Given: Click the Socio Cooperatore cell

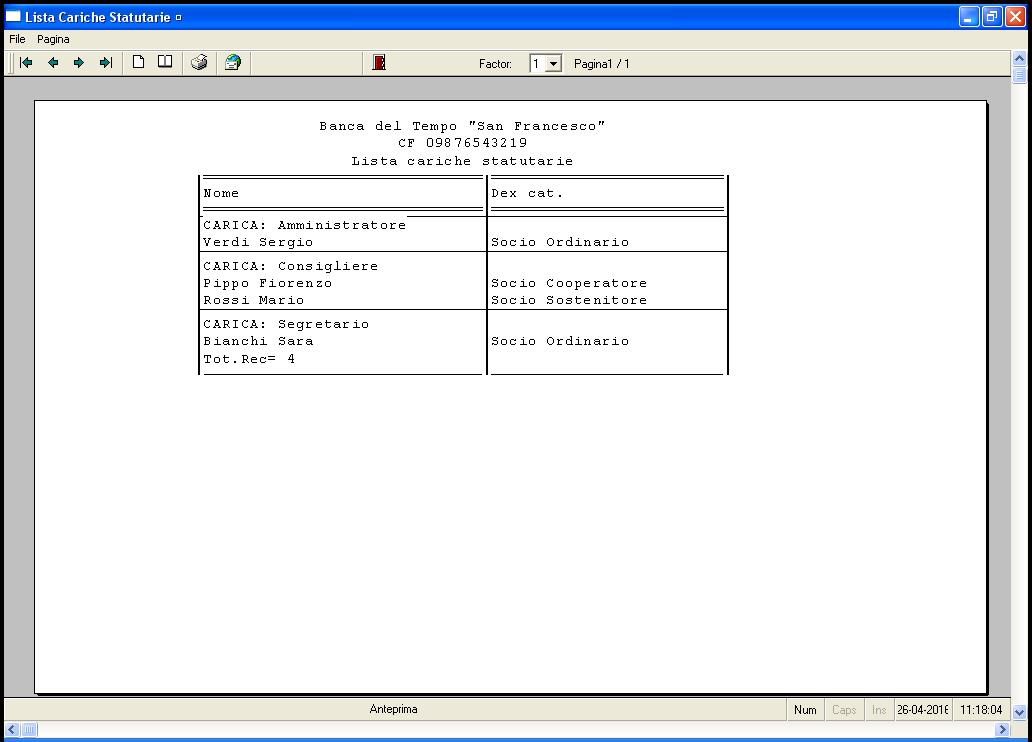Looking at the screenshot, I should (x=569, y=283).
